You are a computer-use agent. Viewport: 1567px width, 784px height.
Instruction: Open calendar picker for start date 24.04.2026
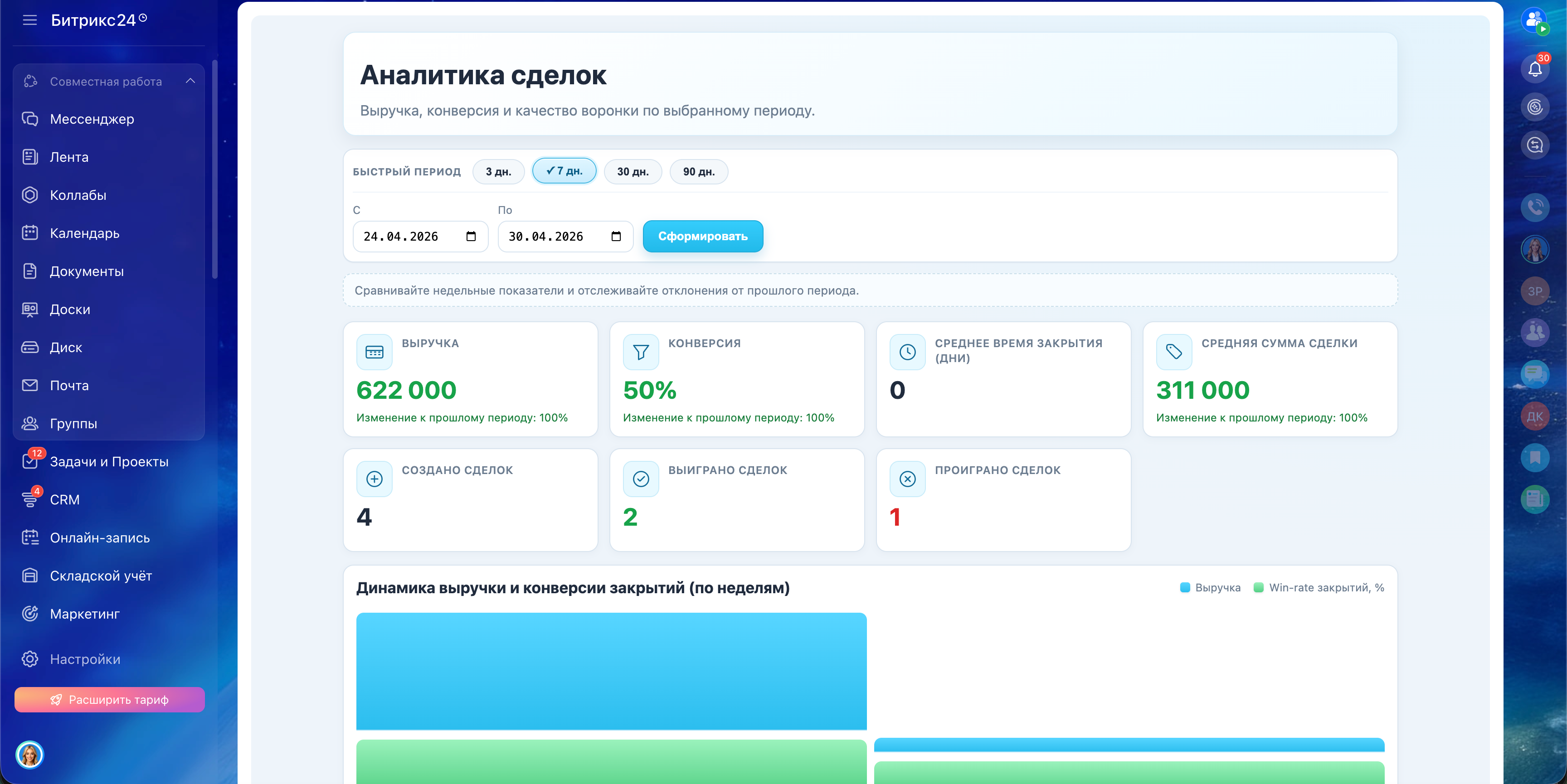(471, 236)
